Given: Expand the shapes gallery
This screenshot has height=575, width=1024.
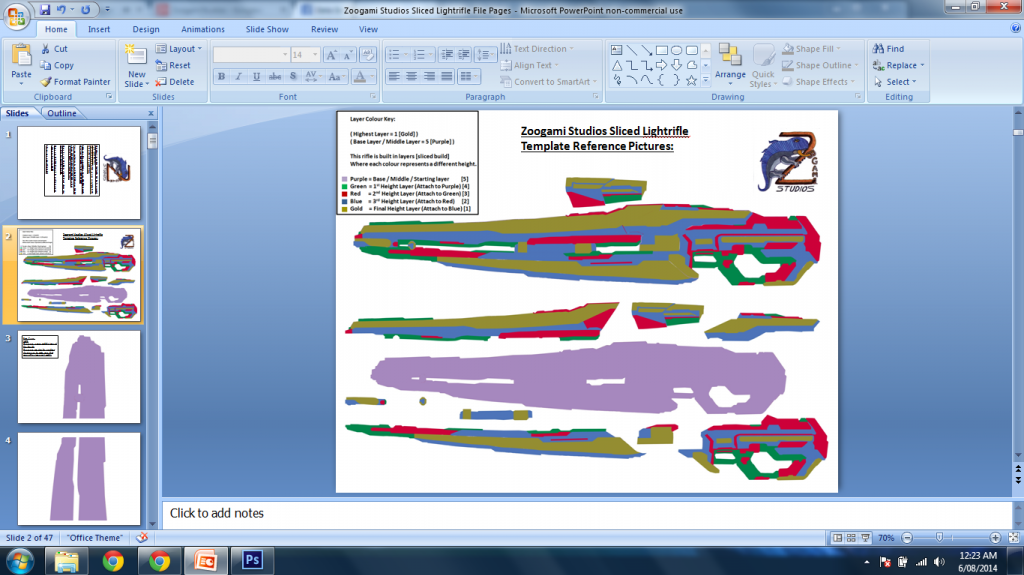Looking at the screenshot, I should coord(705,80).
